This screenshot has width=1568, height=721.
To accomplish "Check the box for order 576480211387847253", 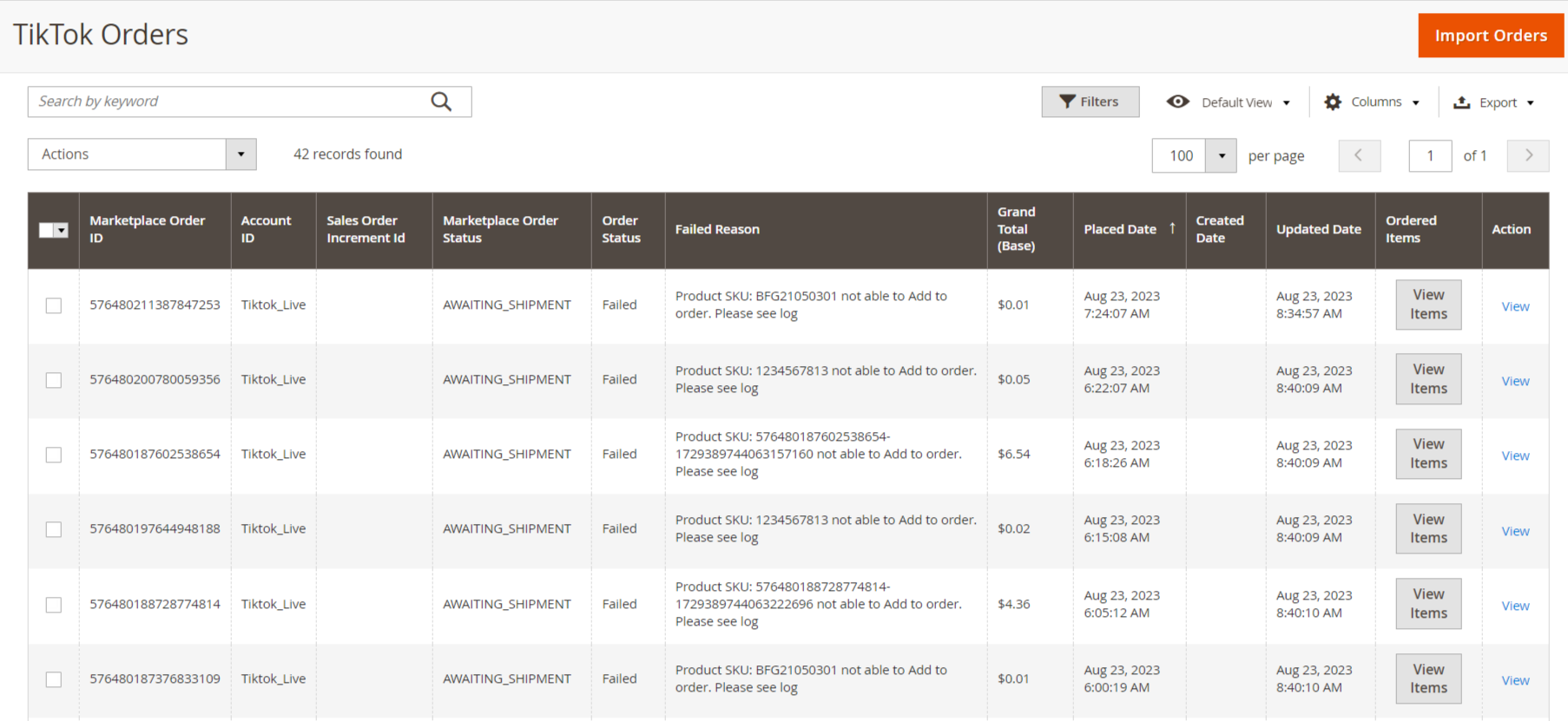I will pyautogui.click(x=54, y=305).
